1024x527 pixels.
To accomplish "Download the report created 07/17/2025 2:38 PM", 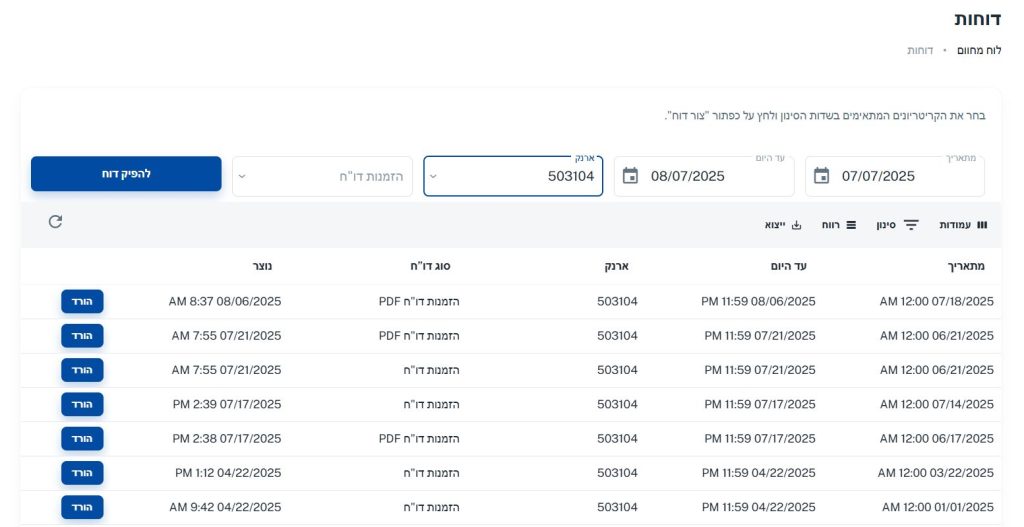I will tap(82, 438).
